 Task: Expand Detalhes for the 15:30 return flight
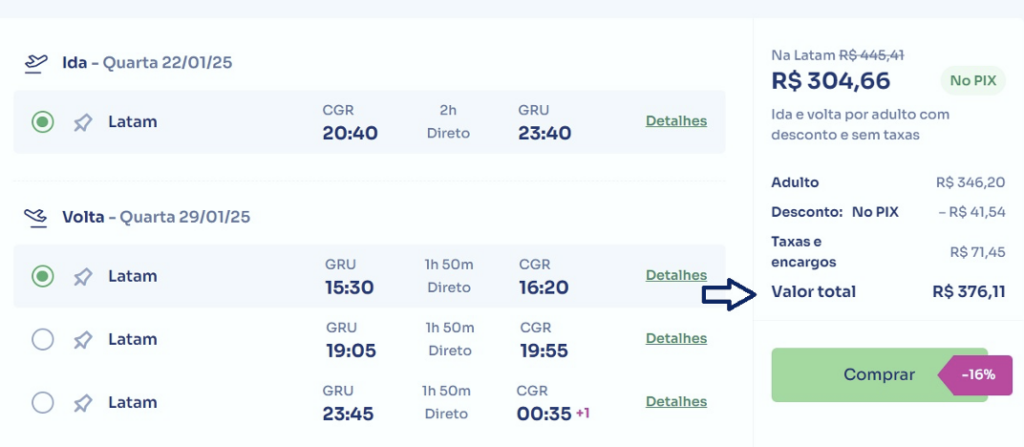coord(676,275)
